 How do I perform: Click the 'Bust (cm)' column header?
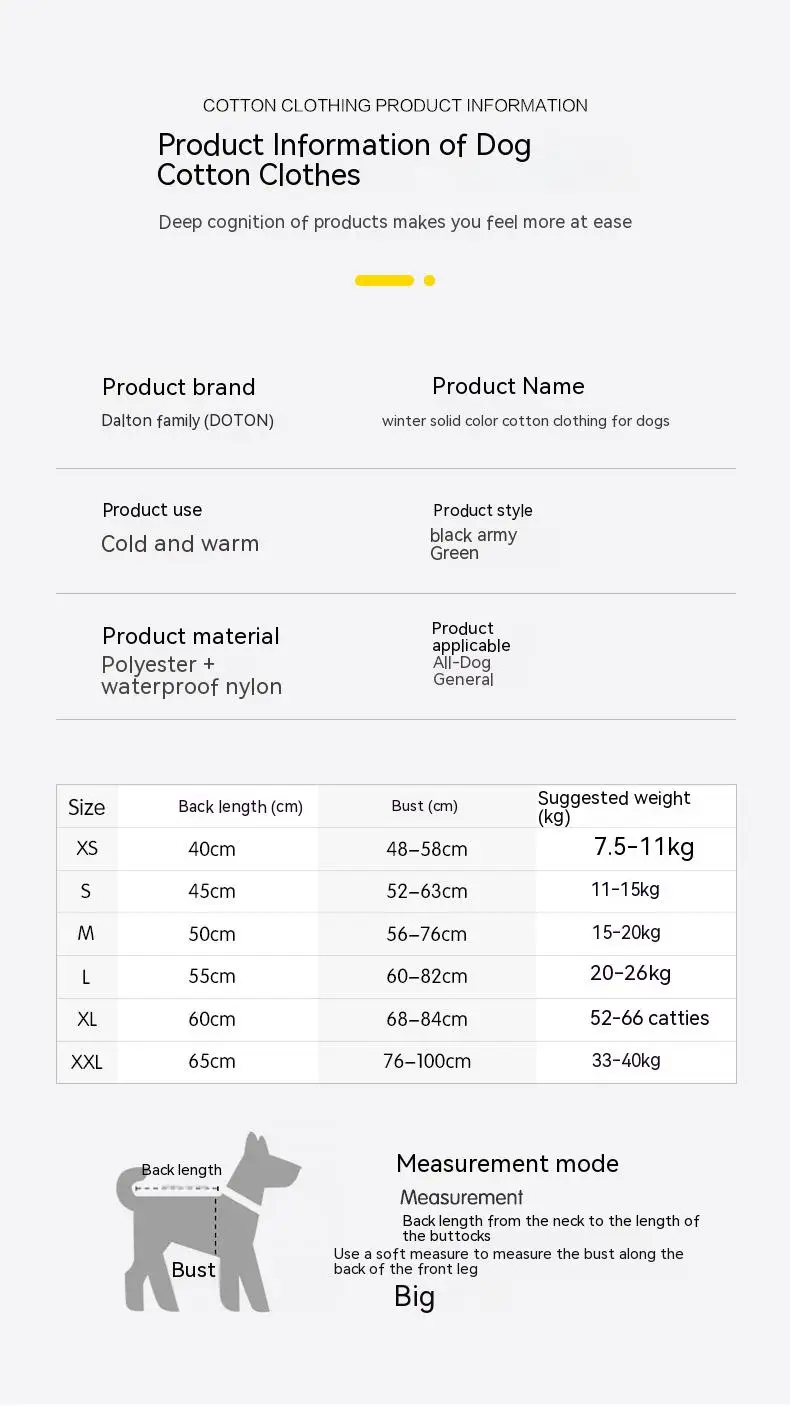425,806
